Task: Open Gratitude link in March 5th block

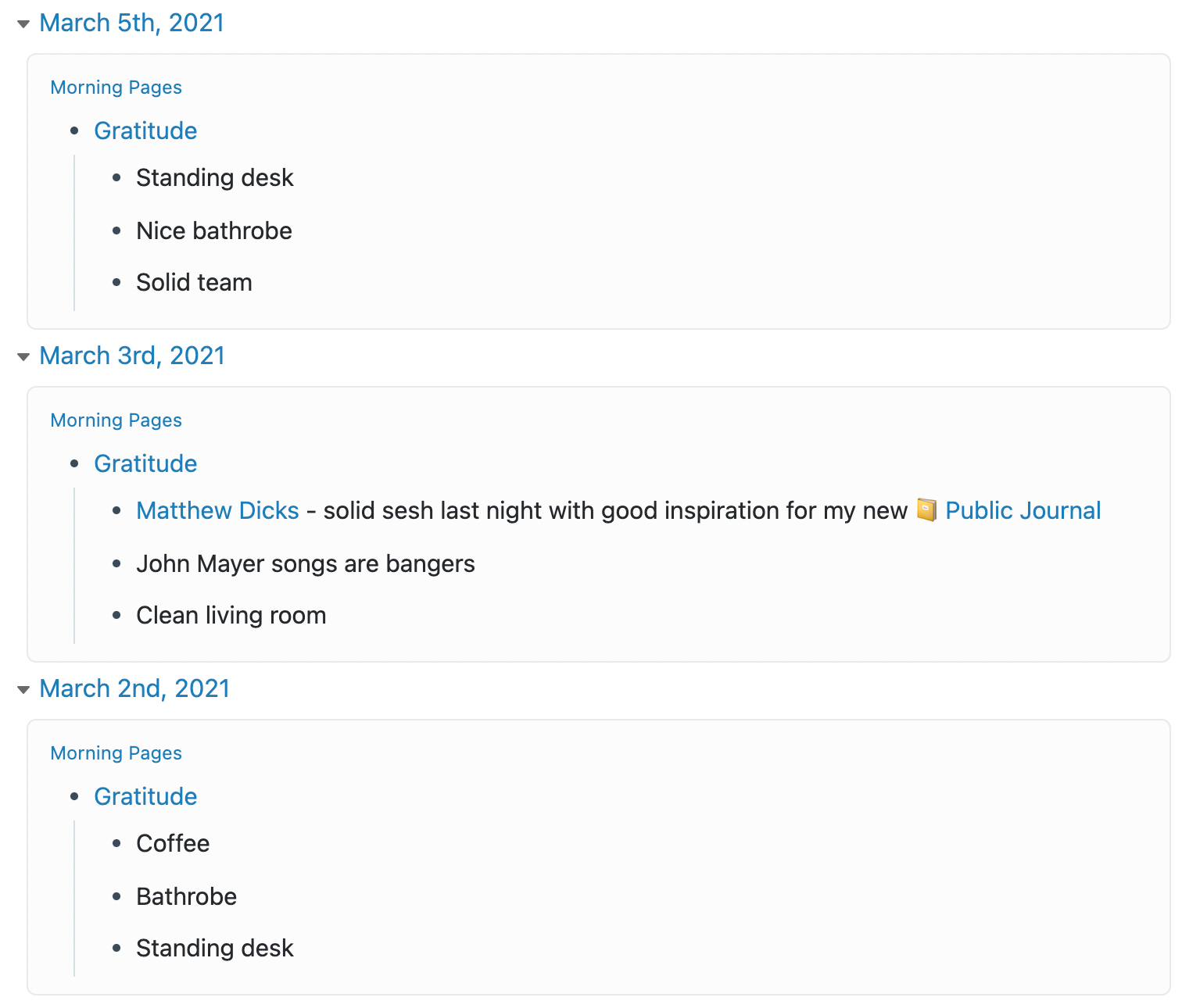Action: 145,130
